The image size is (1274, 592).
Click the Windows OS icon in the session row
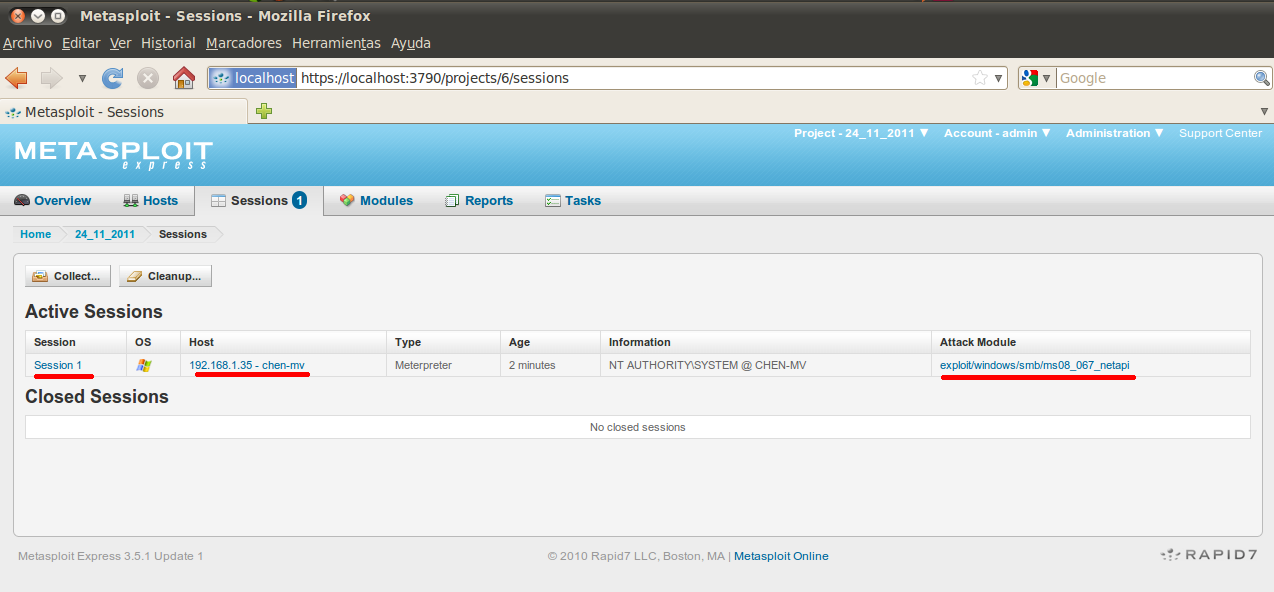tap(144, 364)
